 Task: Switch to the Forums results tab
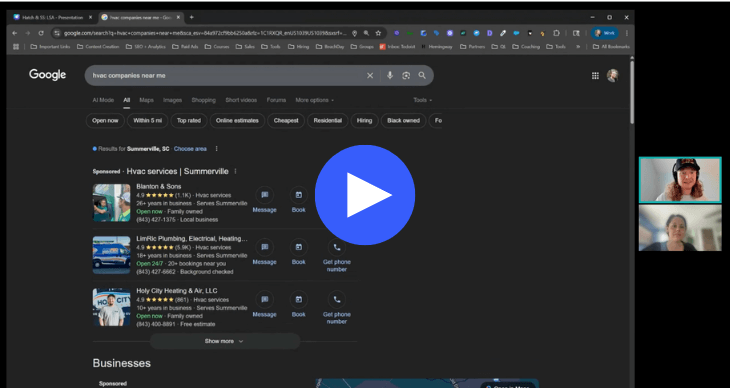coord(276,100)
